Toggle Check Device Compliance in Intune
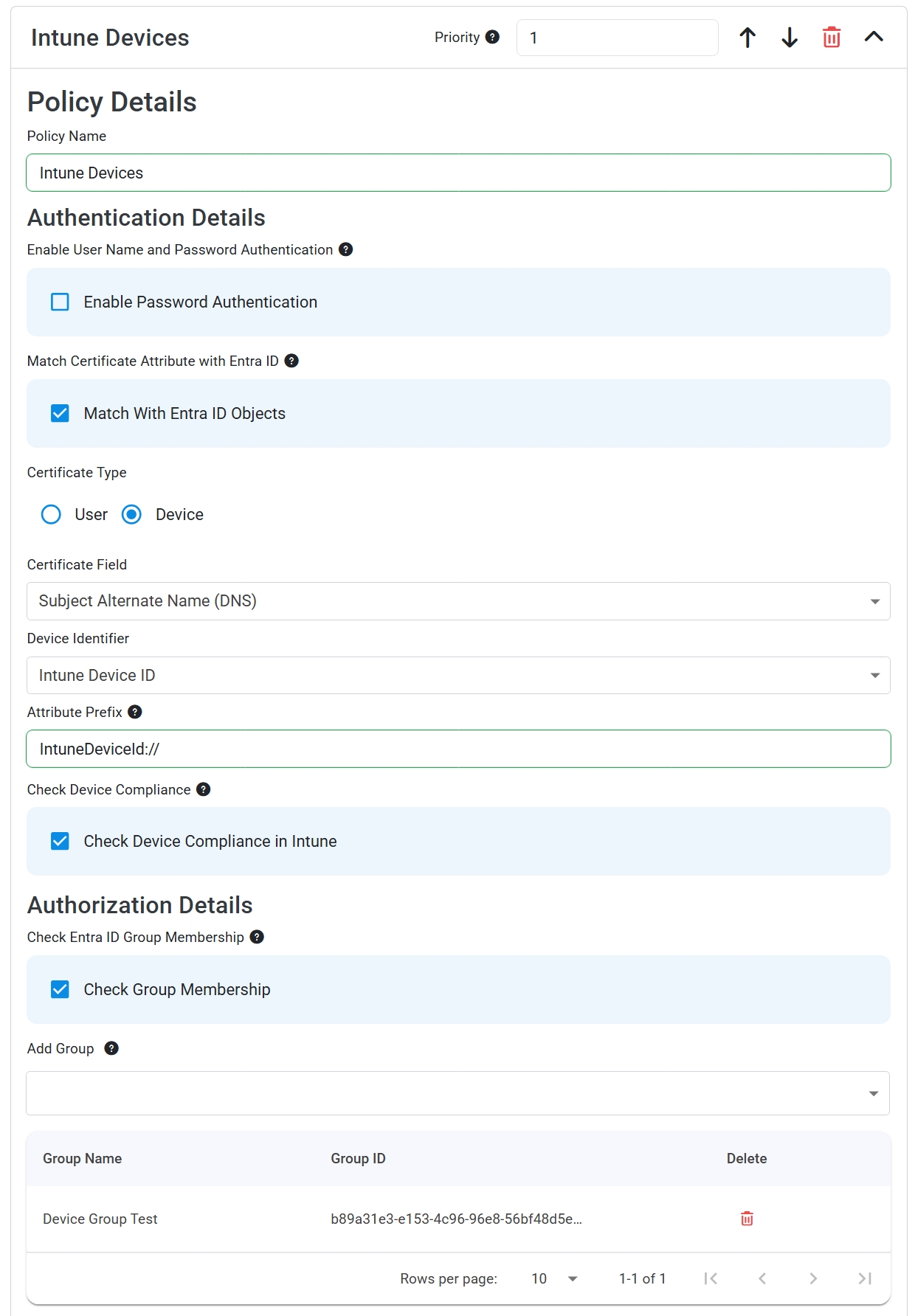 60,841
